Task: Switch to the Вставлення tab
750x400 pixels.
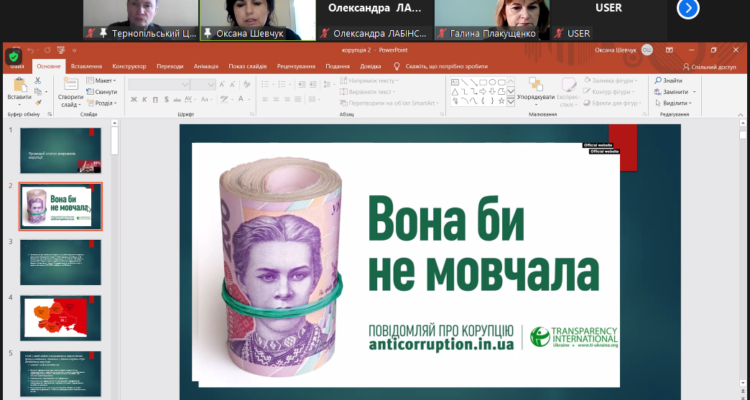Action: tap(87, 67)
